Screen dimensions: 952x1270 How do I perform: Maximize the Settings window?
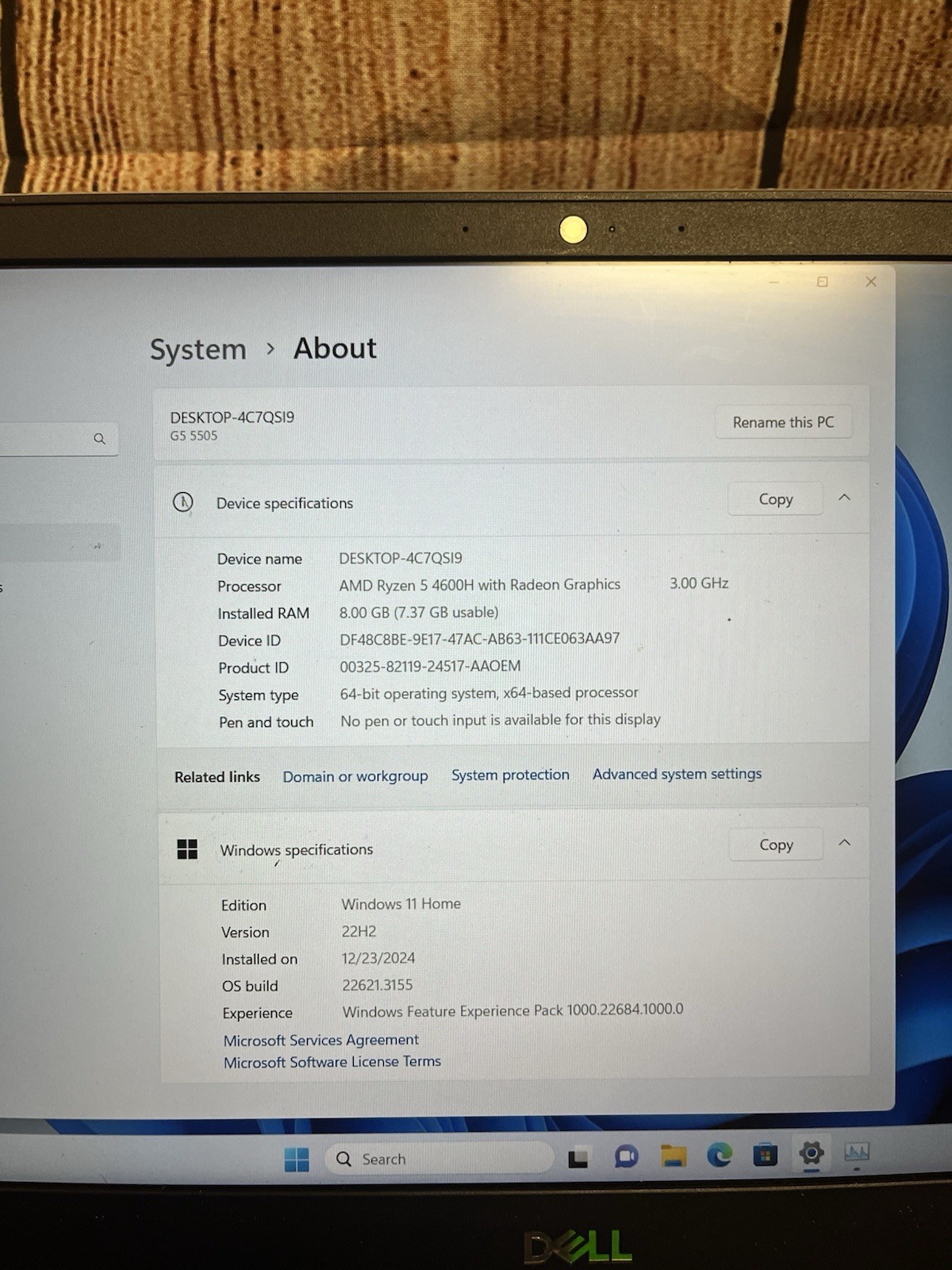tap(823, 282)
